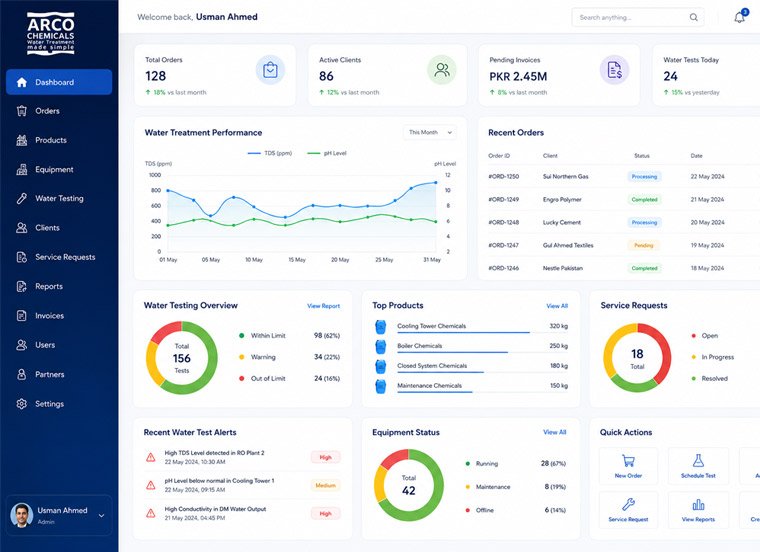Click the 156 Tests donut chart center
This screenshot has width=760, height=552.
[x=182, y=358]
